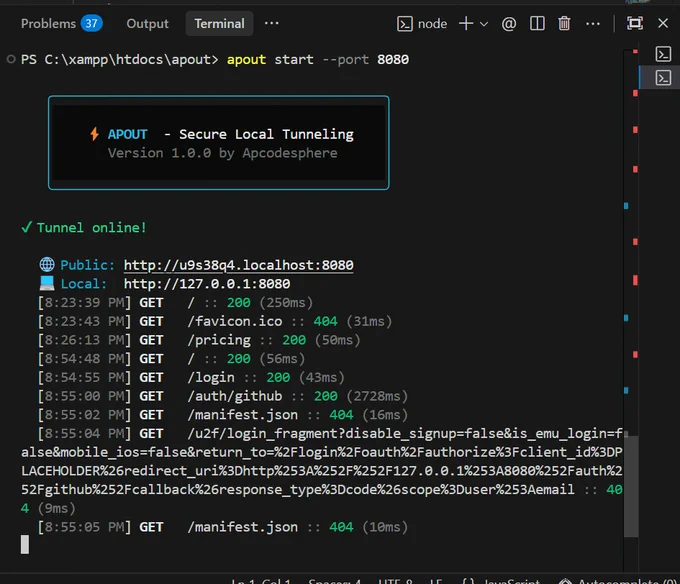Click the 8:23:39 PM GET / log line
The image size is (680, 584).
click(x=175, y=303)
